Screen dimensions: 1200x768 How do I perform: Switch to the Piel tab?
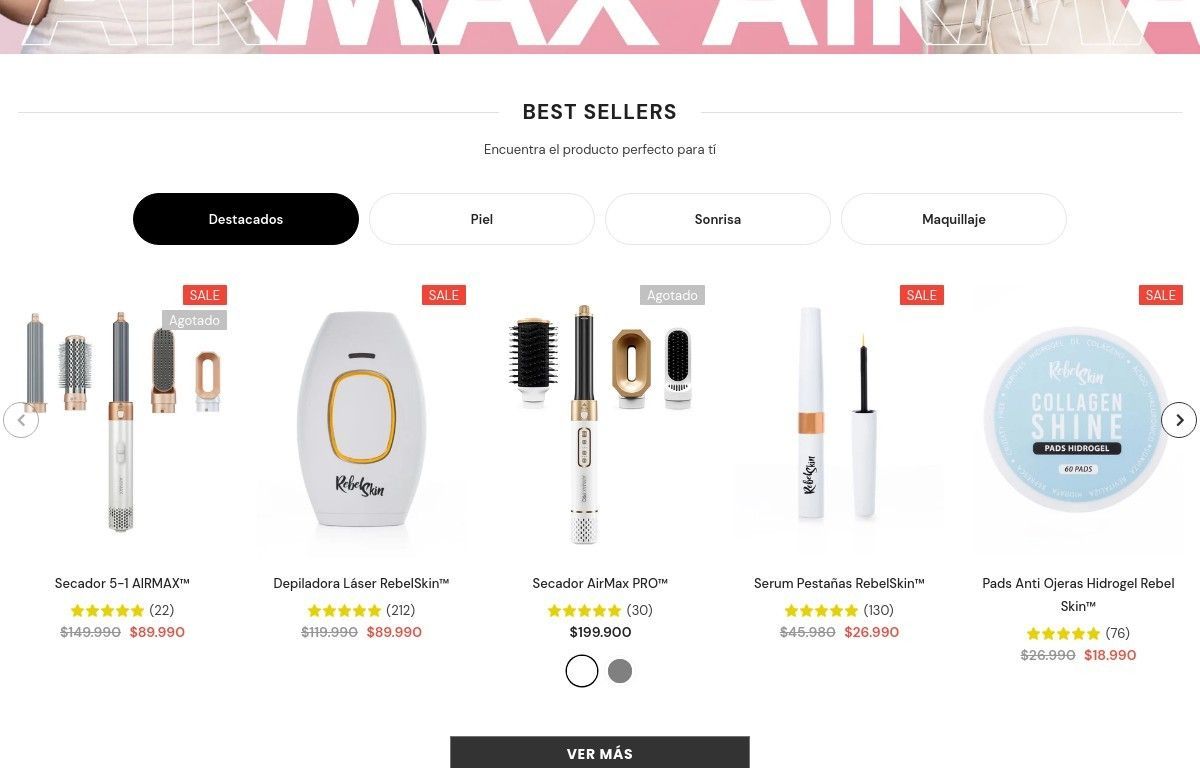click(x=482, y=219)
